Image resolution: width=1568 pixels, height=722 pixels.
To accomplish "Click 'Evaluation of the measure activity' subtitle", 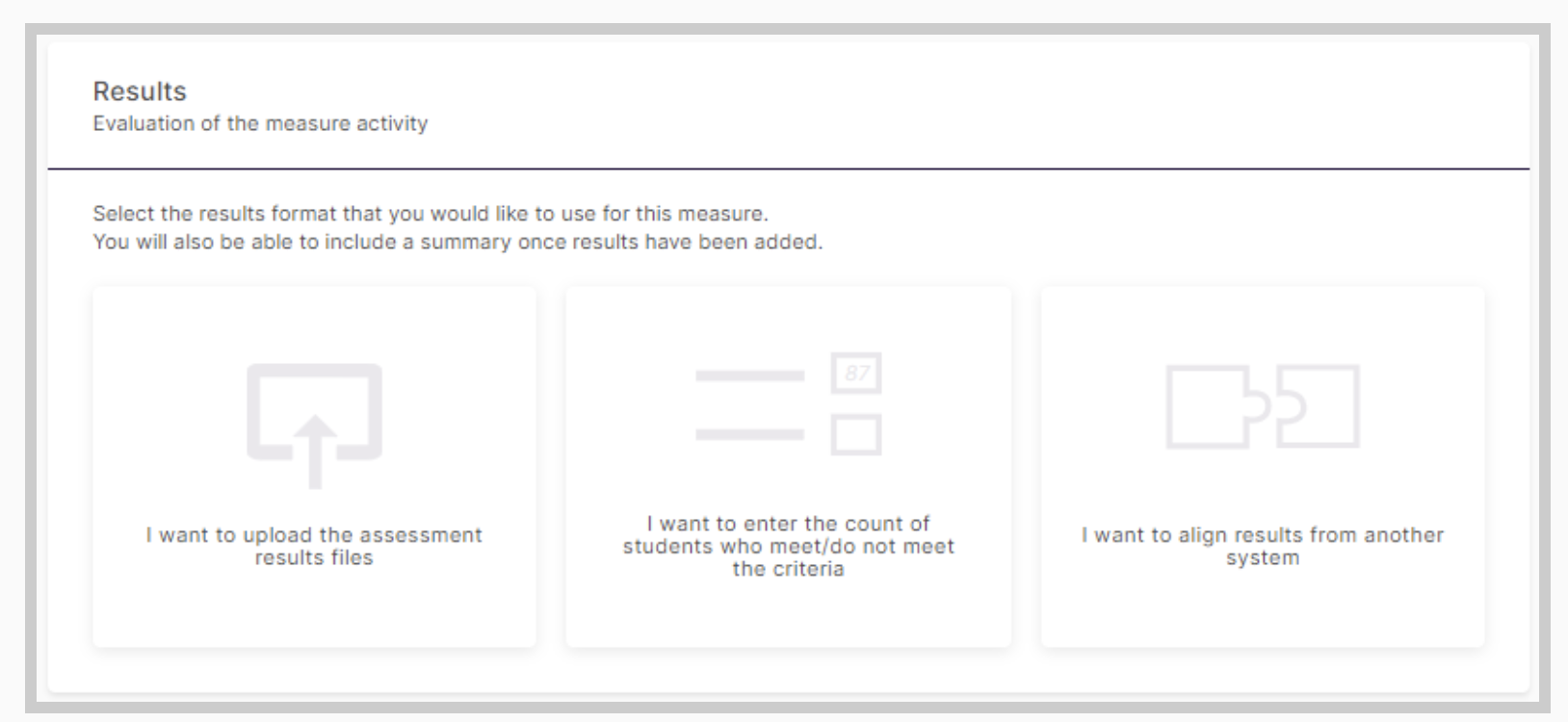I will click(260, 123).
